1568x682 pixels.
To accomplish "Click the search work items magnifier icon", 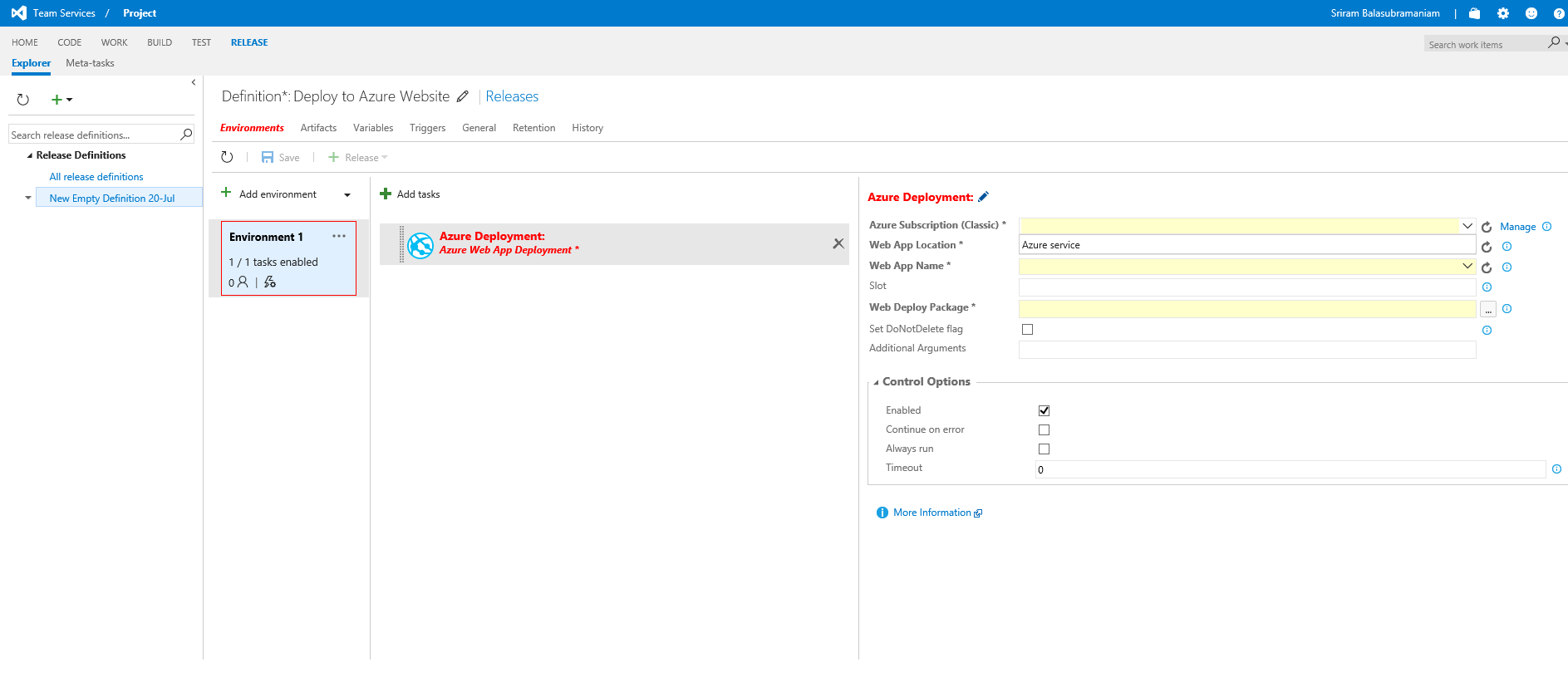I will 1554,42.
